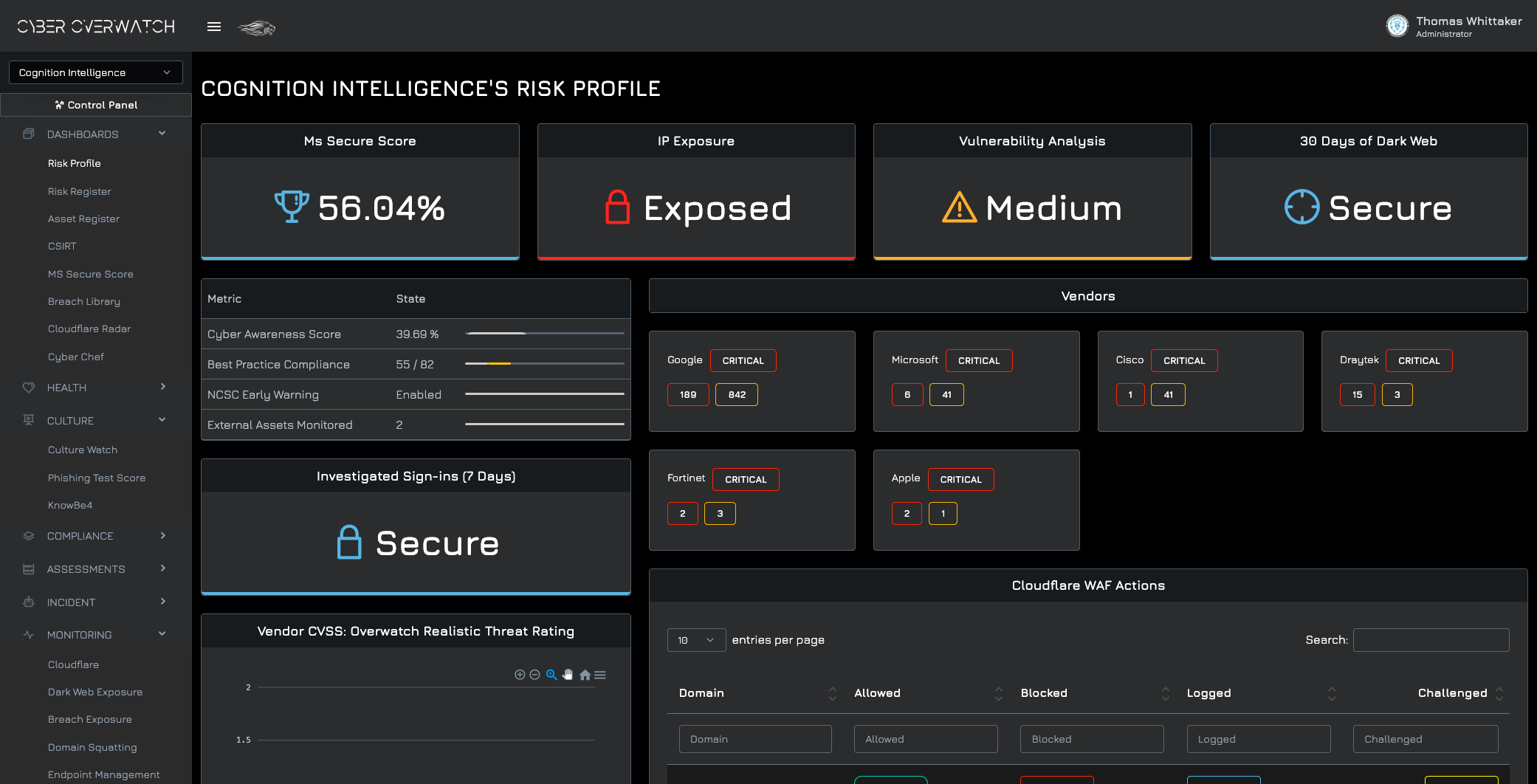Screen dimensions: 1537x784
Task: Go to Risk Register
Action: point(80,191)
